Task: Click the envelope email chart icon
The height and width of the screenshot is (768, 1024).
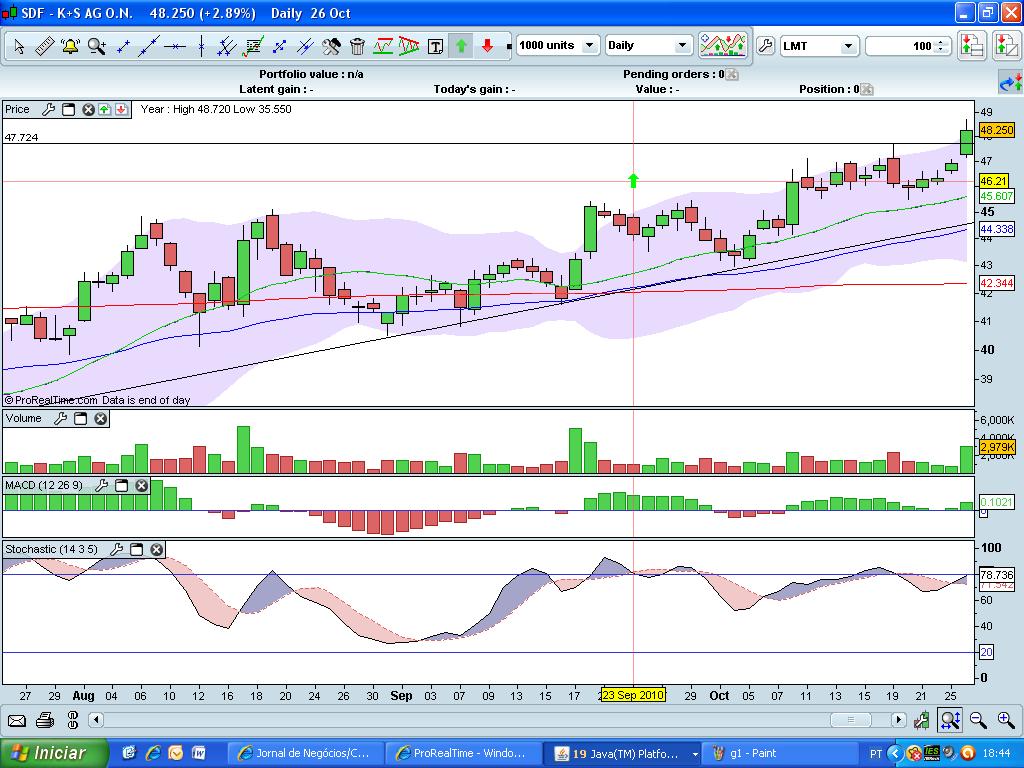Action: [16, 720]
